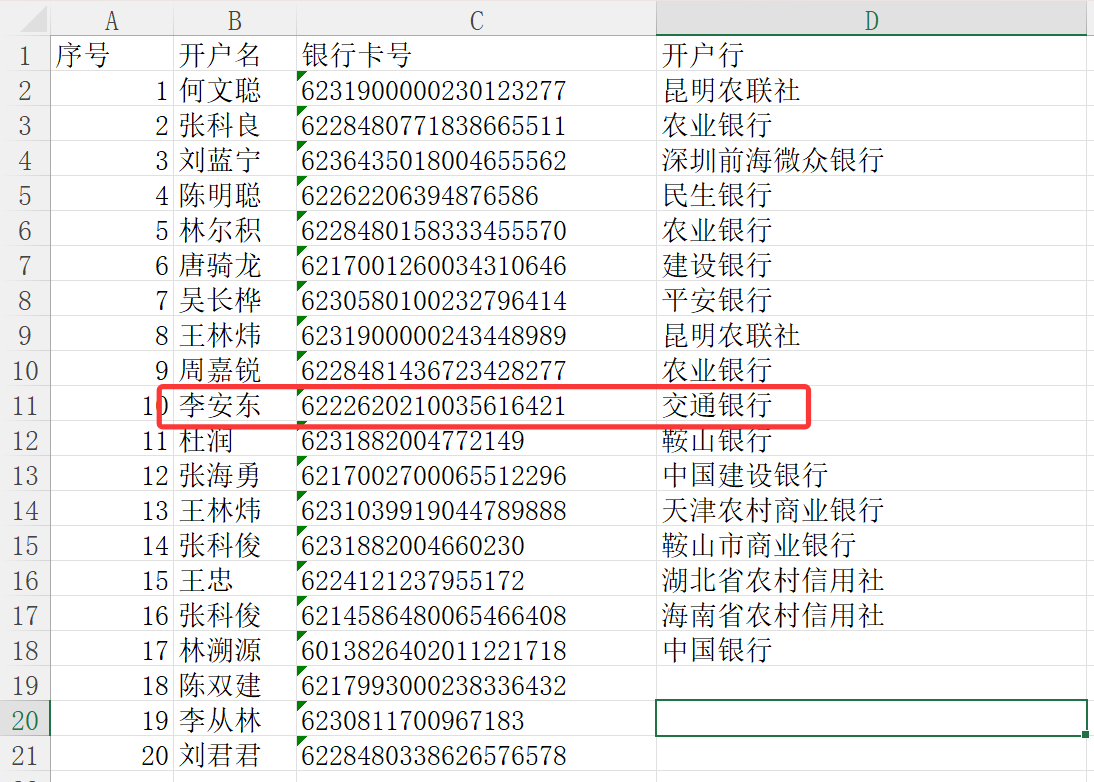Select the name cell 刘蓝宁
Screen dimensions: 1094x782
pyautogui.click(x=234, y=160)
